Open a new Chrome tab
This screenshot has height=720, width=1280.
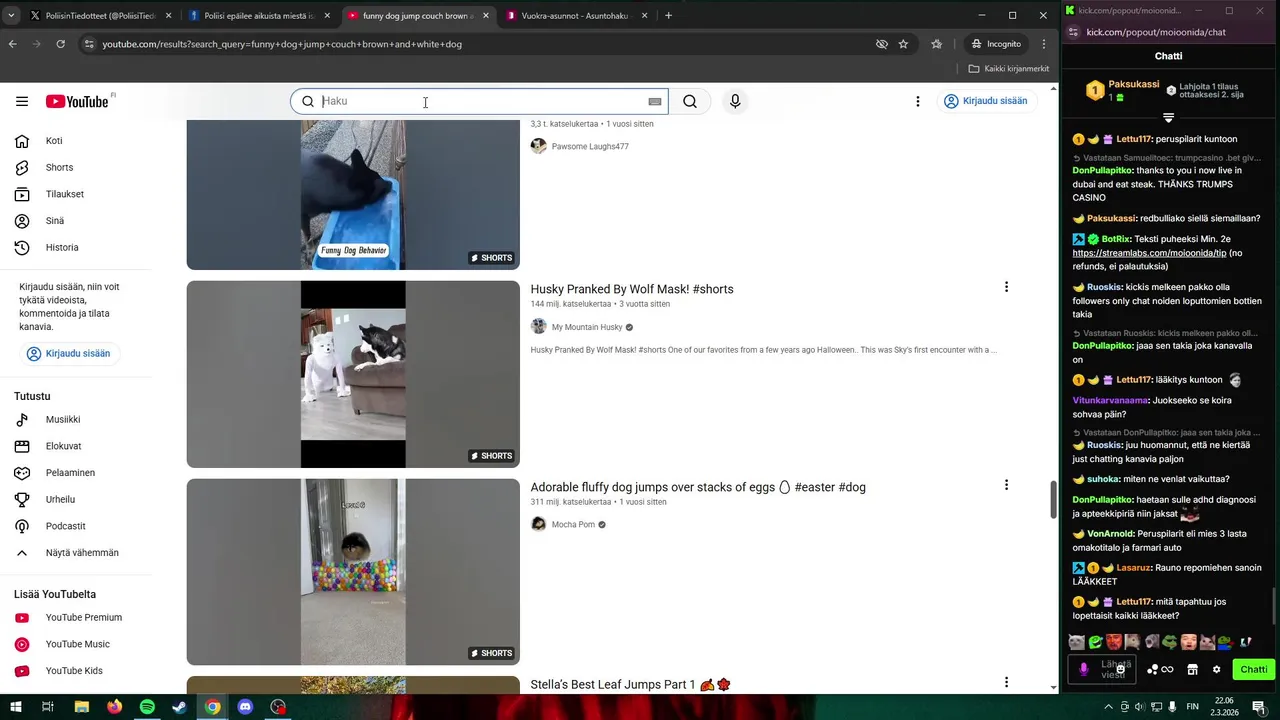click(x=669, y=16)
